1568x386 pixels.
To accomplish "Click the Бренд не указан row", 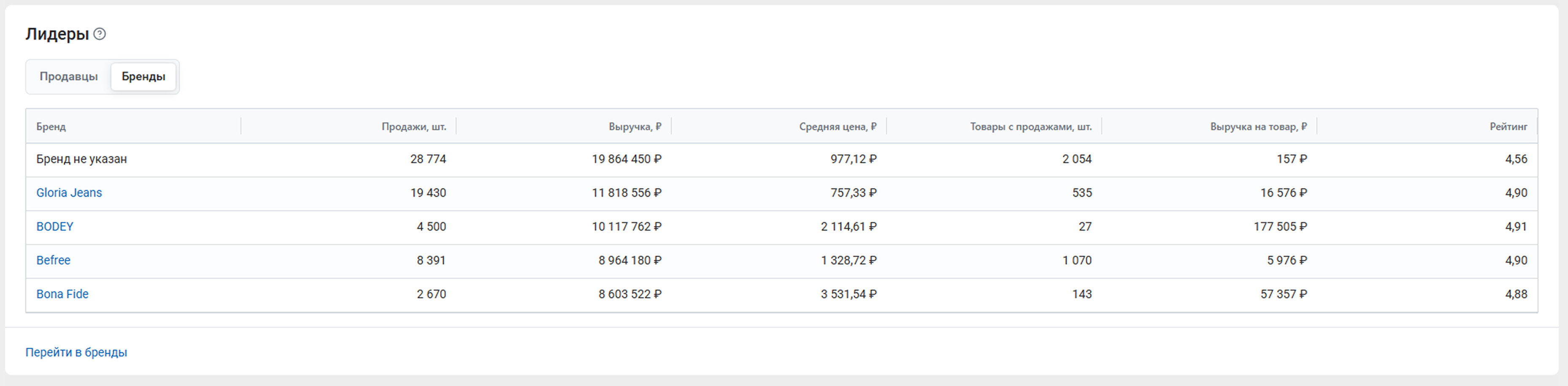I will click(81, 159).
